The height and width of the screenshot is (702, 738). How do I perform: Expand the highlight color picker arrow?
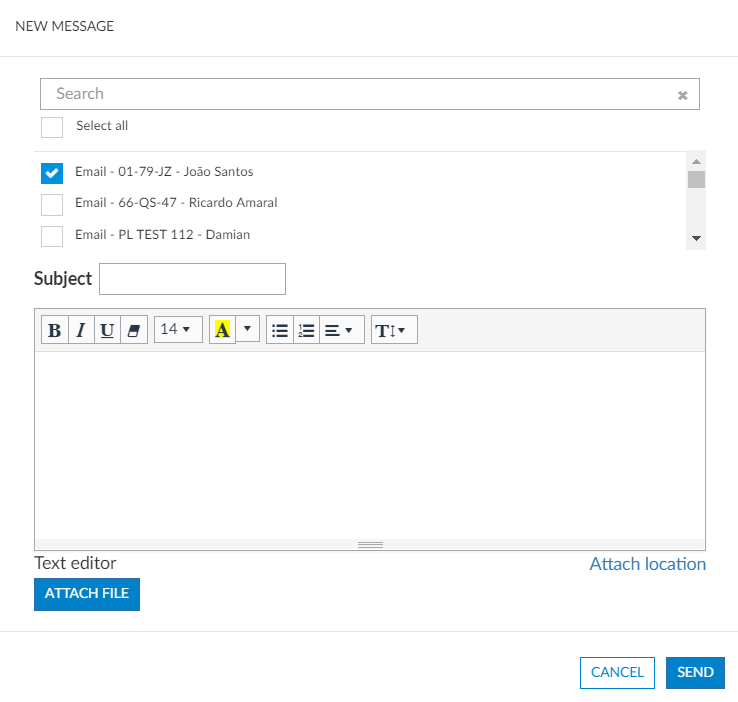click(x=248, y=330)
